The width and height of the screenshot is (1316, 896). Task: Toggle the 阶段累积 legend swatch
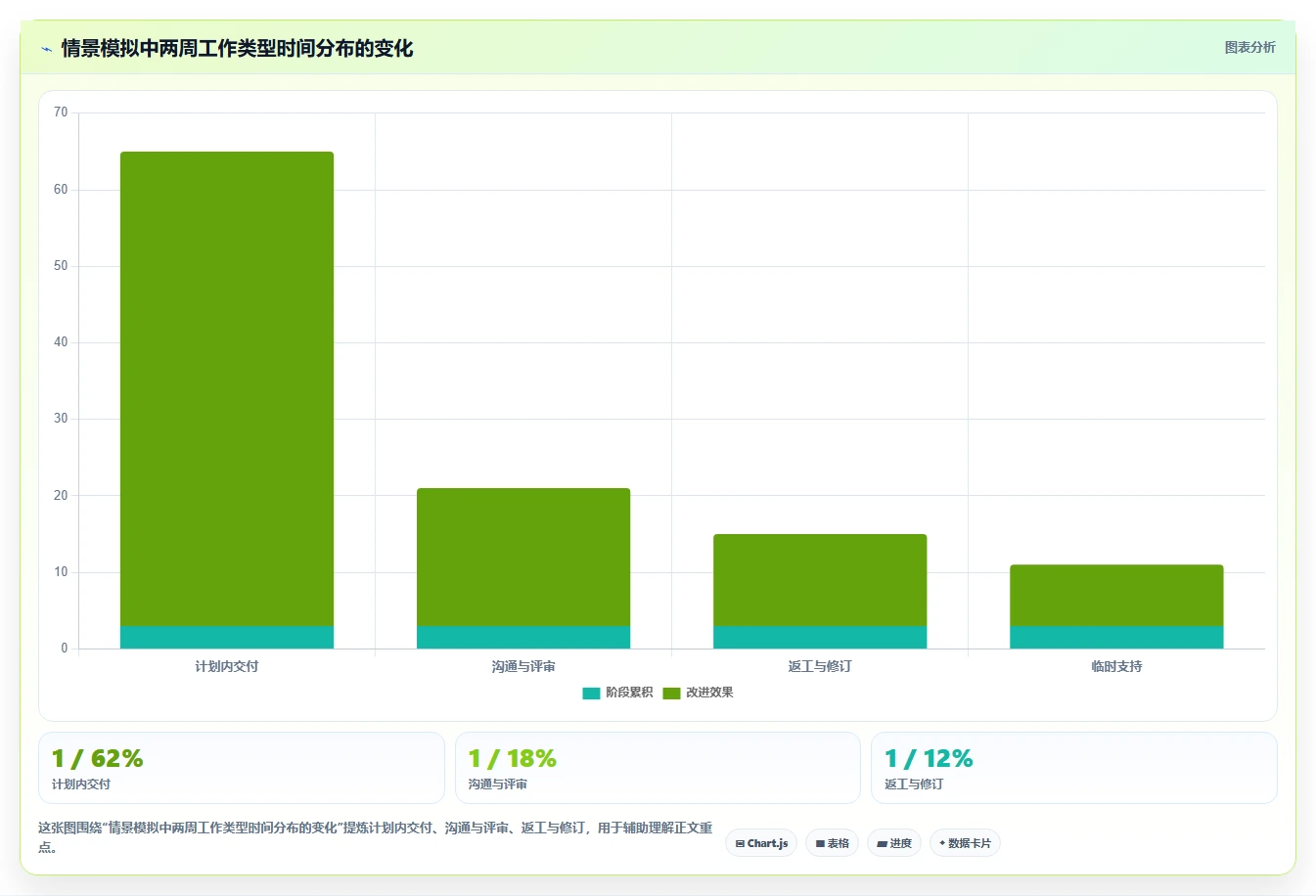point(591,694)
